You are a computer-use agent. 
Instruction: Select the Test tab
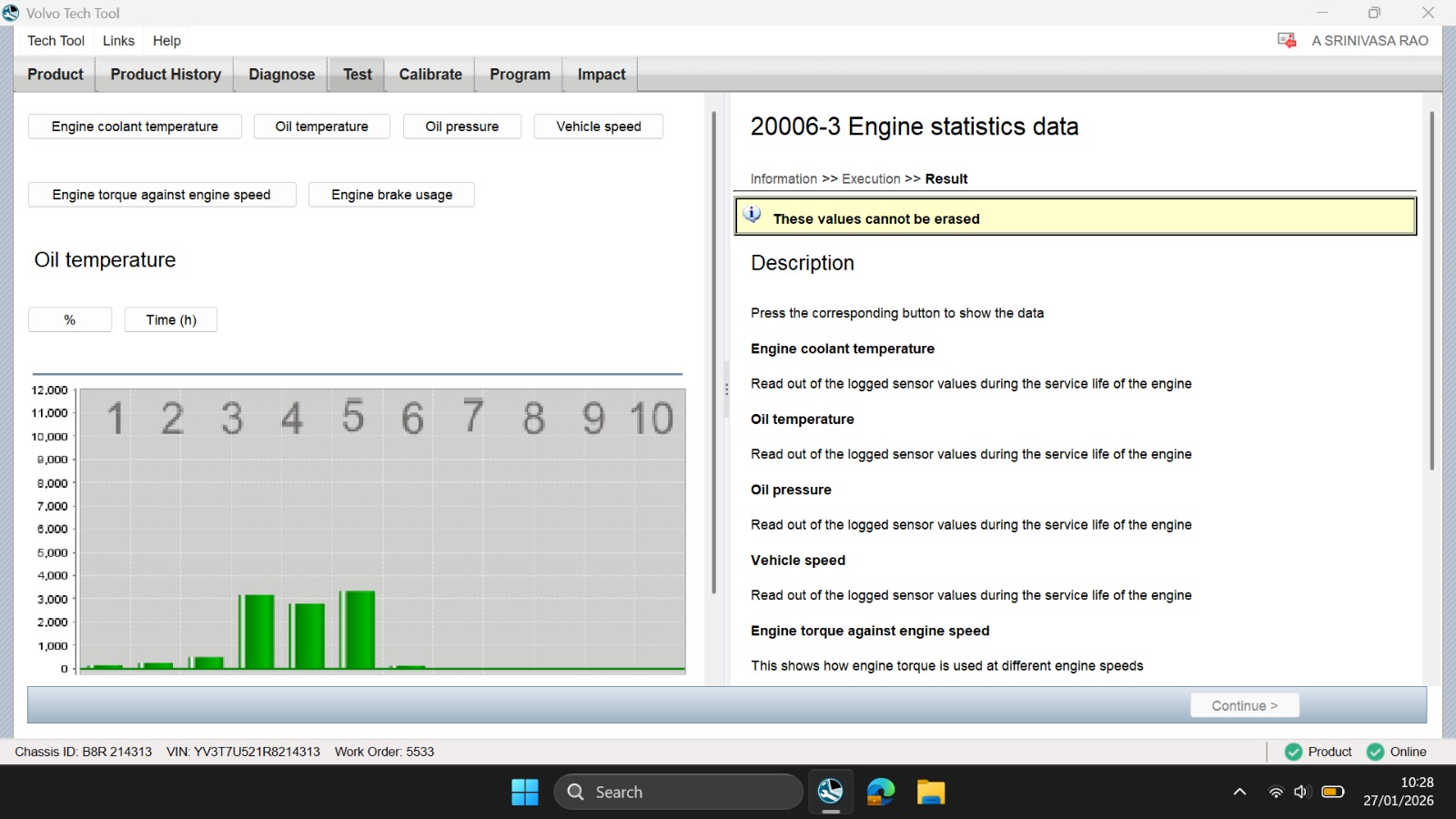tap(357, 75)
